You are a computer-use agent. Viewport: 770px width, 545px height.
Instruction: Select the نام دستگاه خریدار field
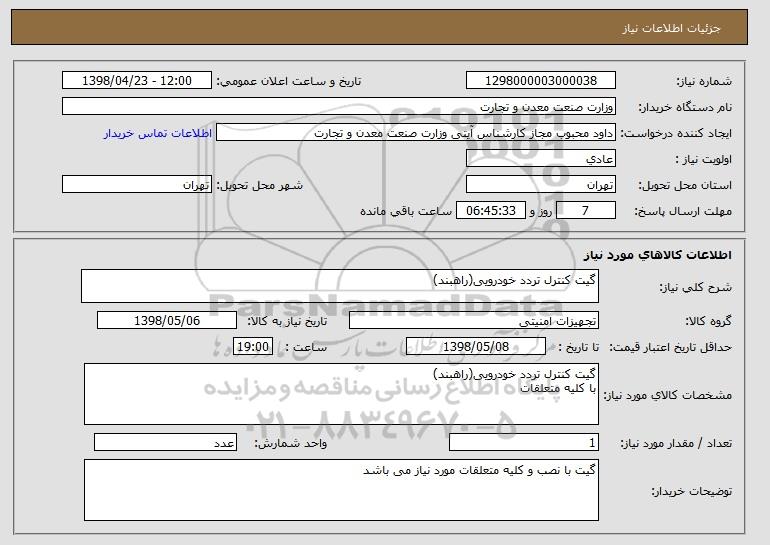339,107
